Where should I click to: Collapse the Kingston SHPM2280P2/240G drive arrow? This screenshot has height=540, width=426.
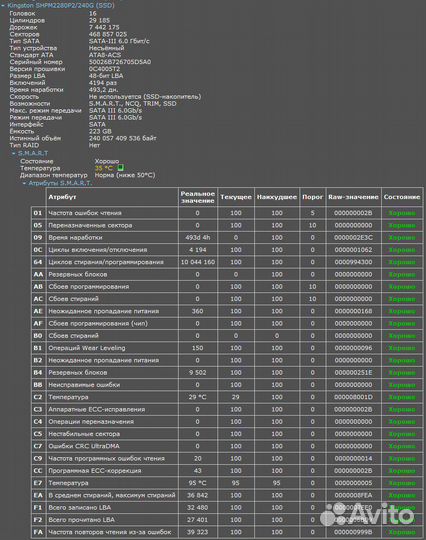coord(3,6)
